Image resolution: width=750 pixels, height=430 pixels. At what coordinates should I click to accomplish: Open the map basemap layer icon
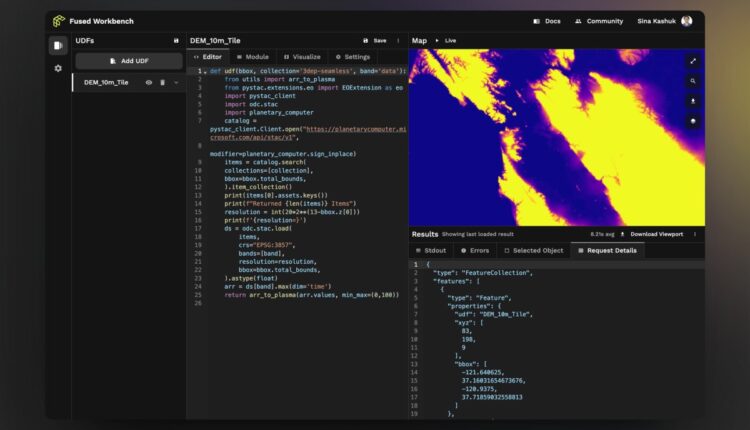pos(692,121)
